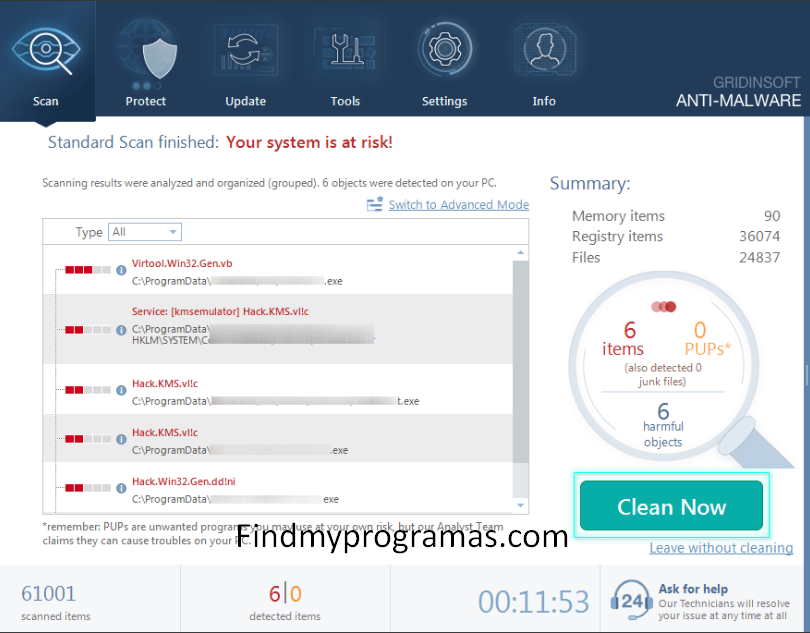Toggle the info icon for Hack.Win32.Gen.dd!ni
The height and width of the screenshot is (633, 810).
tap(121, 487)
